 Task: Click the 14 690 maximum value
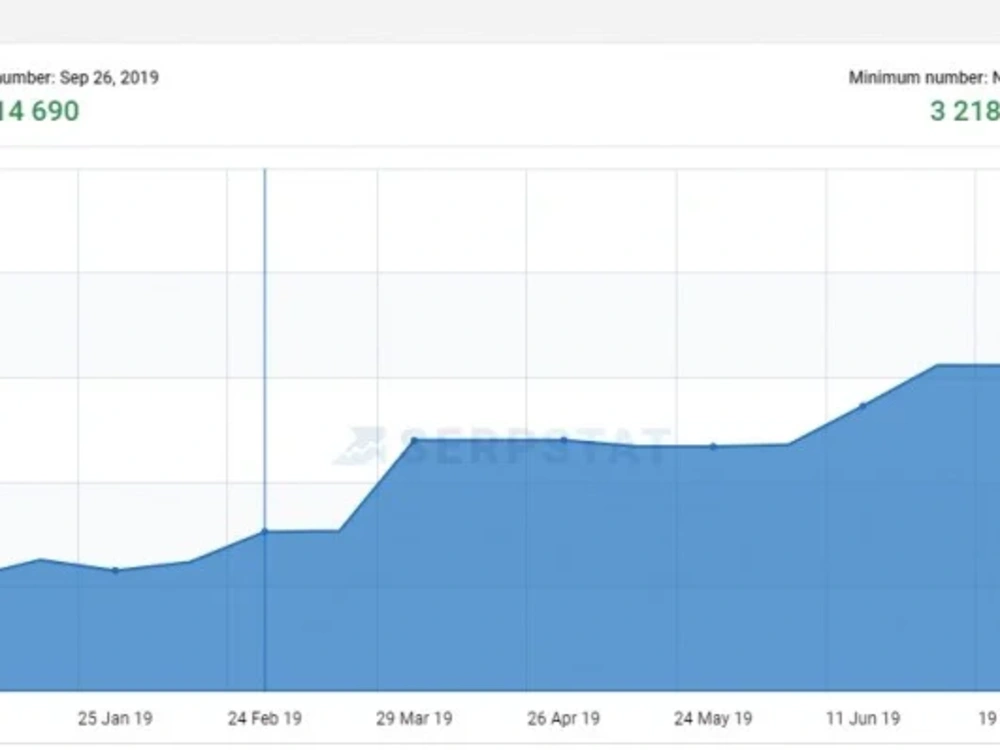(x=40, y=111)
